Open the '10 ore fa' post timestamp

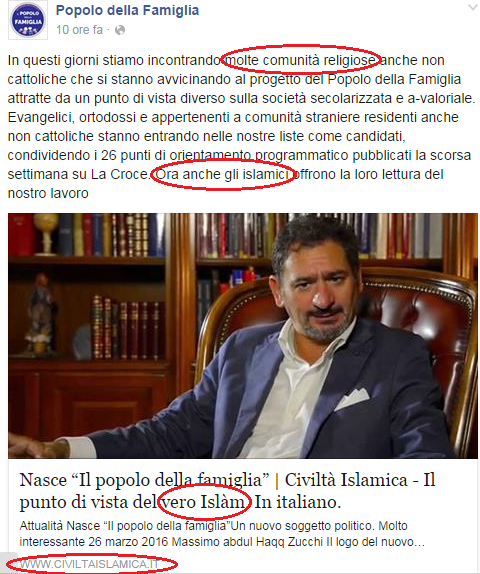[79, 30]
